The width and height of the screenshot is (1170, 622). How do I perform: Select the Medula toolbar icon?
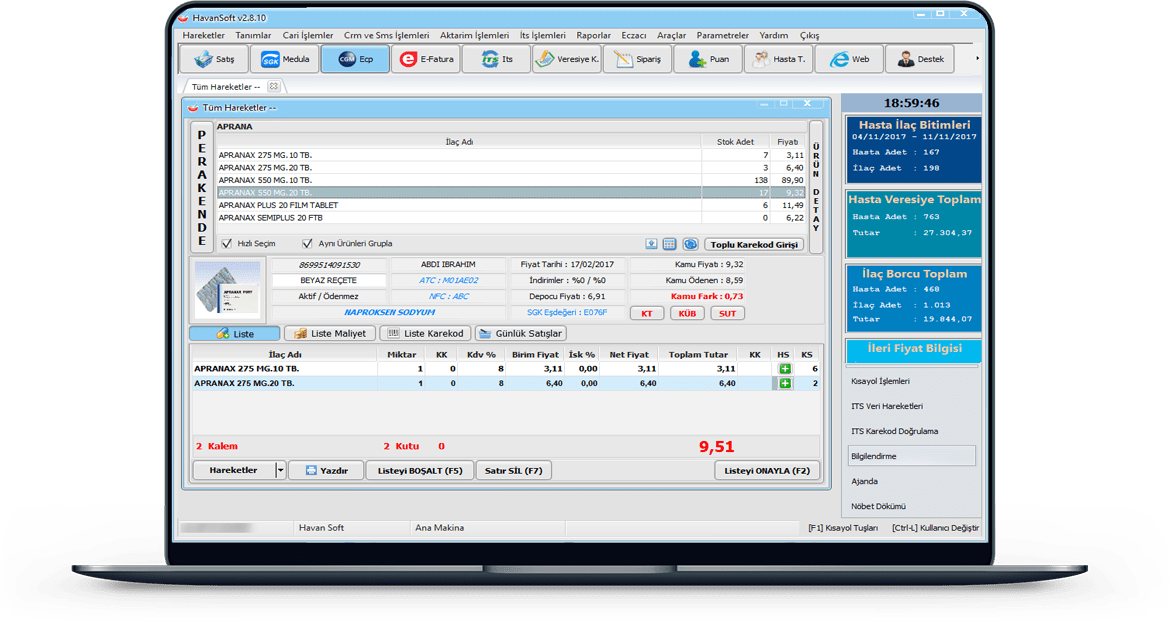pos(283,58)
